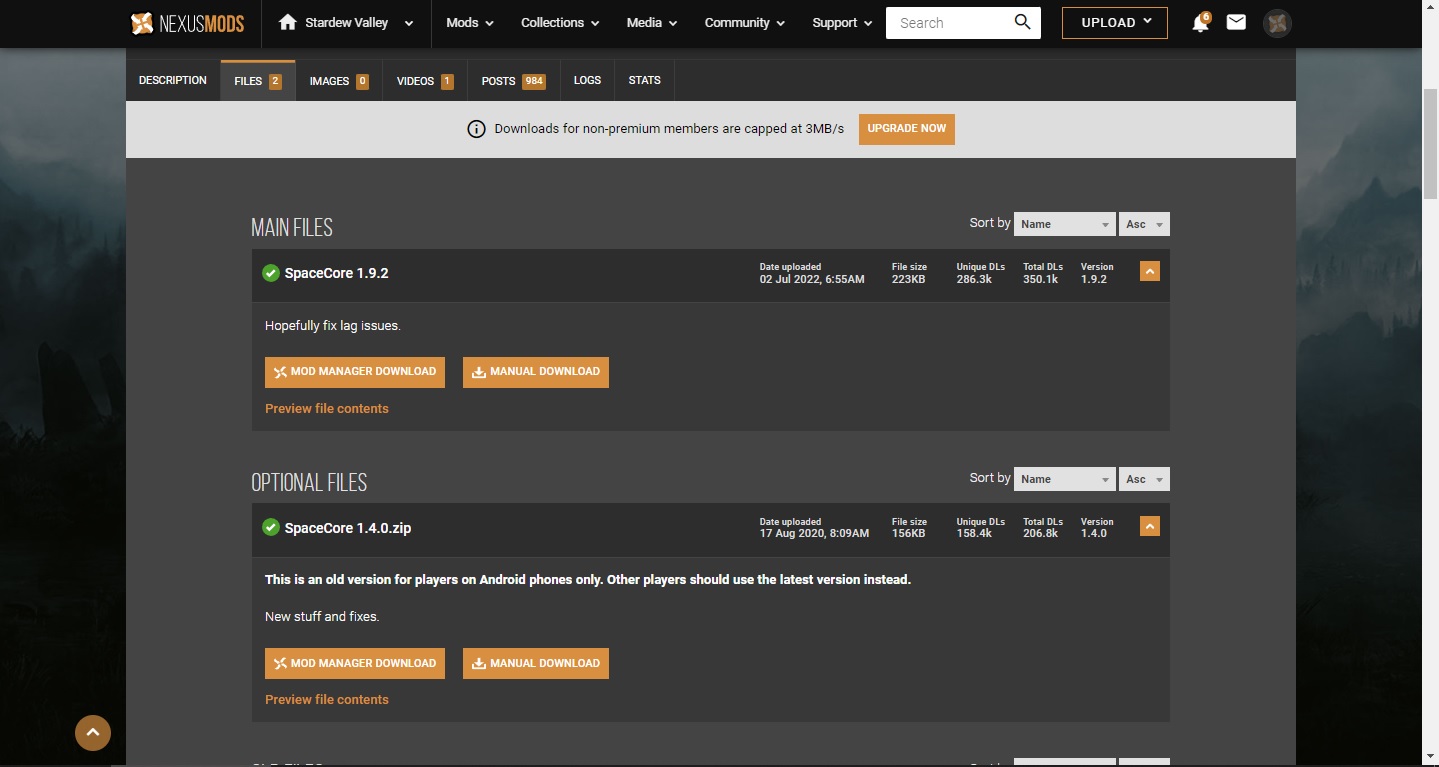The height and width of the screenshot is (767, 1439).
Task: Click the scrollbar down arrow
Action: click(1430, 757)
